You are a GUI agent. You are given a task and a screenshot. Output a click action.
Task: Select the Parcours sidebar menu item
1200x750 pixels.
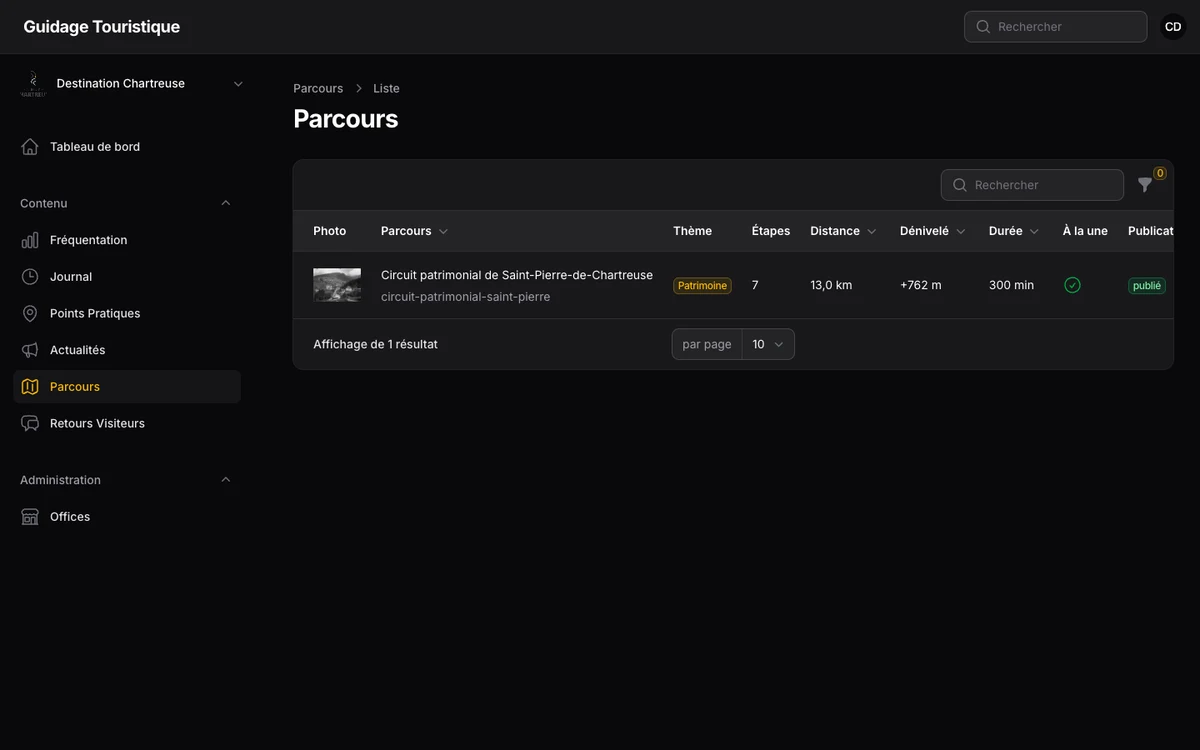pos(127,387)
